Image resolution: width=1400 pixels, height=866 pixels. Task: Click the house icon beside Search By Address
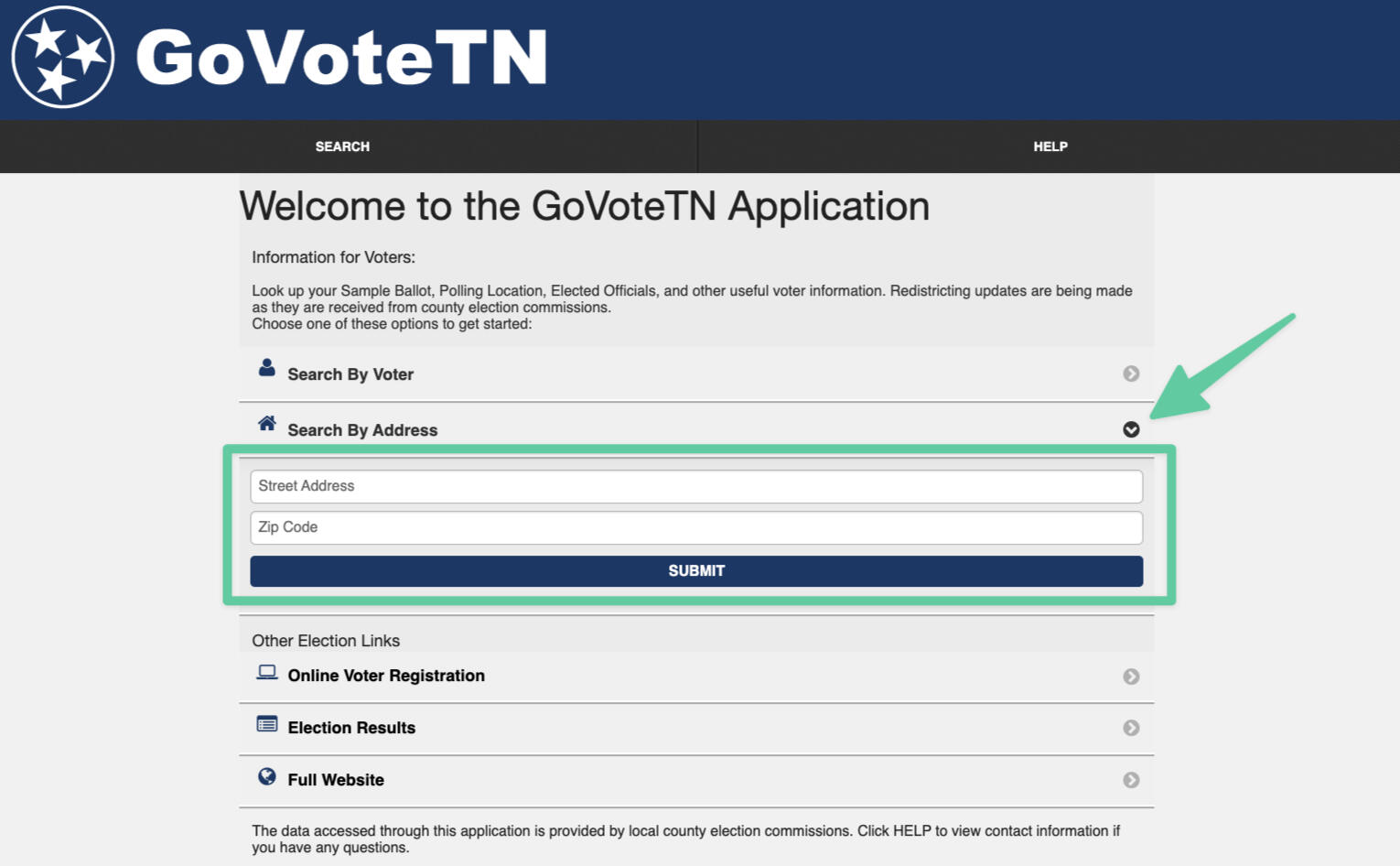[266, 423]
